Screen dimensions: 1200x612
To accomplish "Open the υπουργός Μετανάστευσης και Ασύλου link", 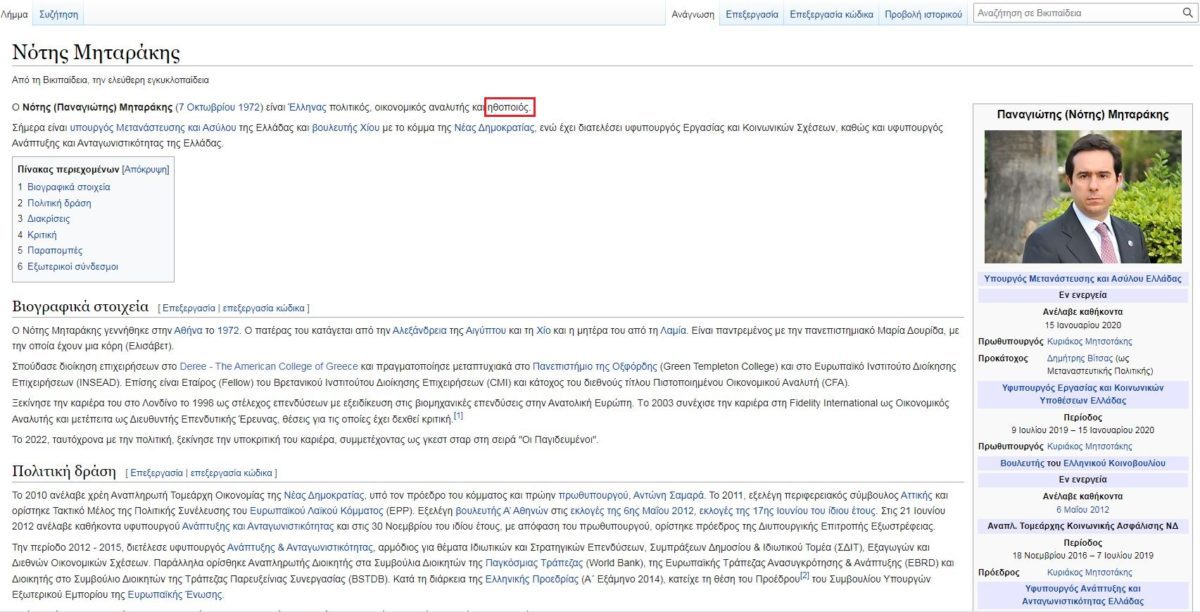I will [x=153, y=128].
